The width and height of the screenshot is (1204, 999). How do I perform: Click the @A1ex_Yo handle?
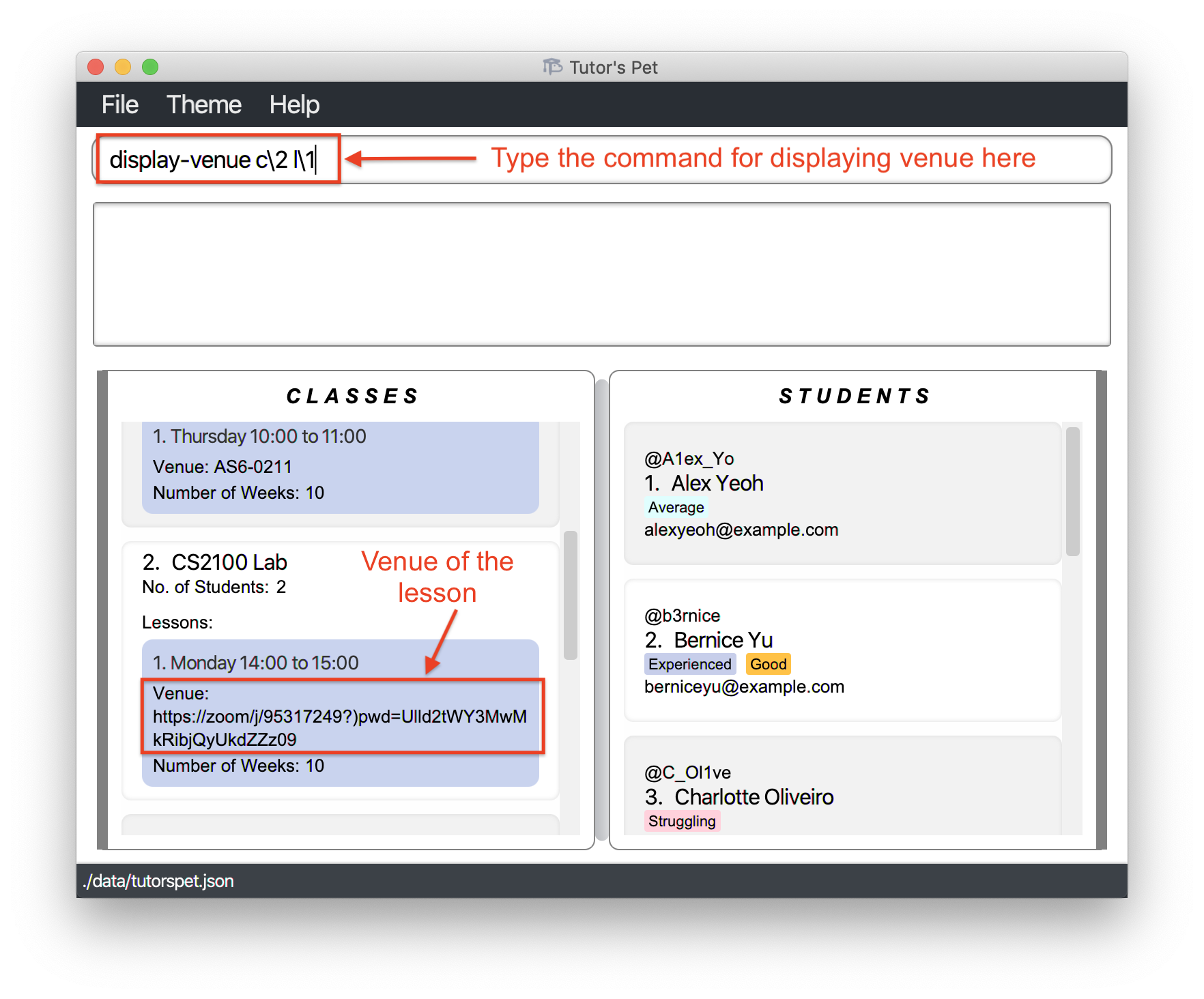coord(689,459)
